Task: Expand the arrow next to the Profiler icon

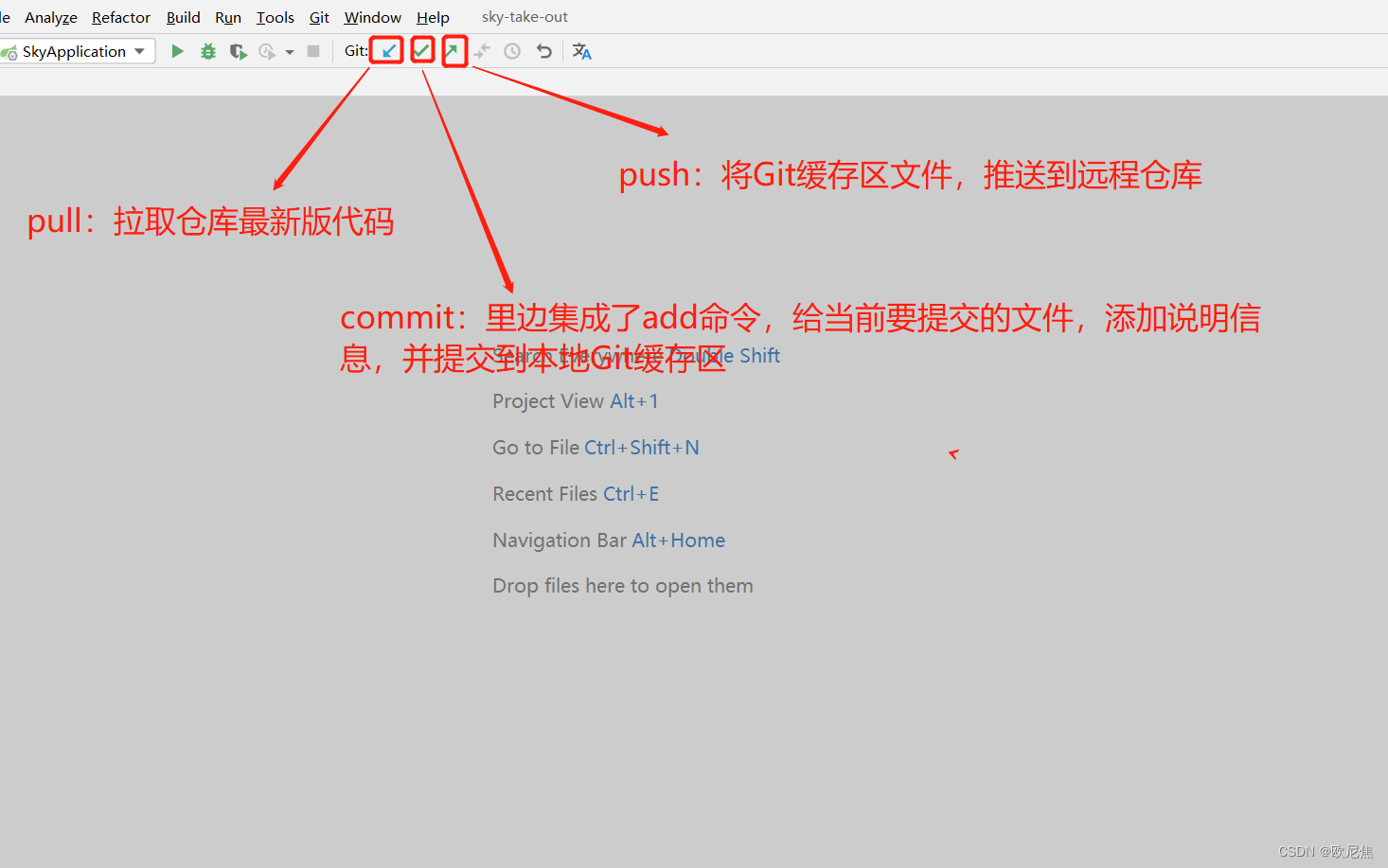Action: (290, 52)
